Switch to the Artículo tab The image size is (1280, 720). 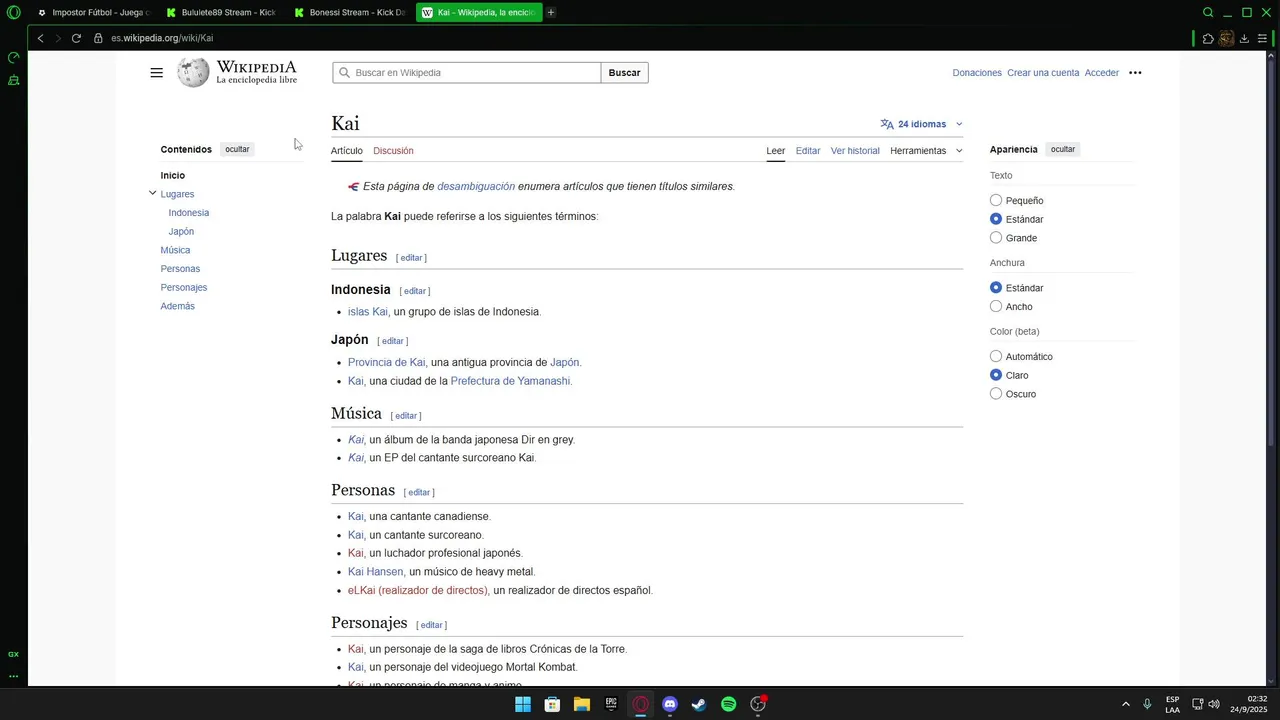click(x=347, y=151)
